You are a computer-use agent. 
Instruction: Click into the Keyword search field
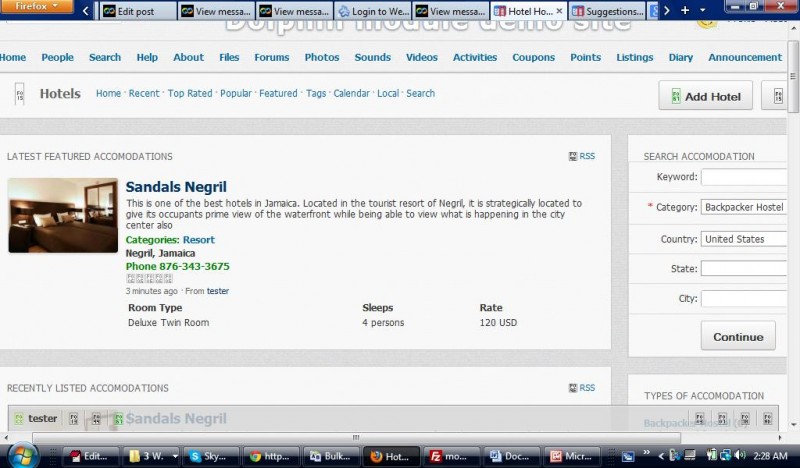pos(744,177)
